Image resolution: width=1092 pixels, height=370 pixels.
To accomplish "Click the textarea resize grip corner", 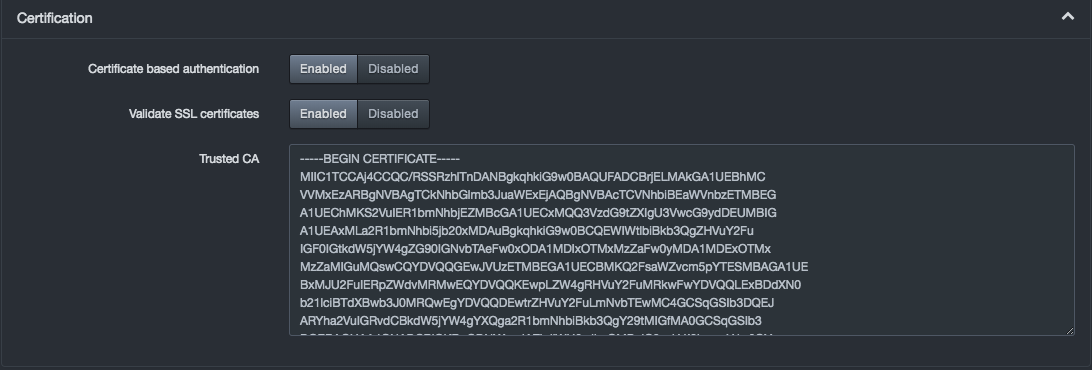I will tap(1070, 331).
